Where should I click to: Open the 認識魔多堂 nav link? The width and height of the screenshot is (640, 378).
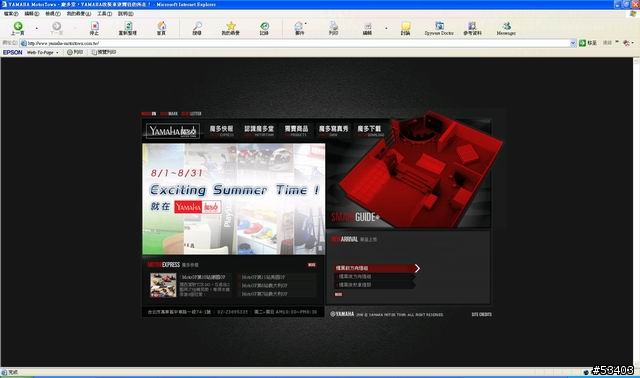(259, 131)
